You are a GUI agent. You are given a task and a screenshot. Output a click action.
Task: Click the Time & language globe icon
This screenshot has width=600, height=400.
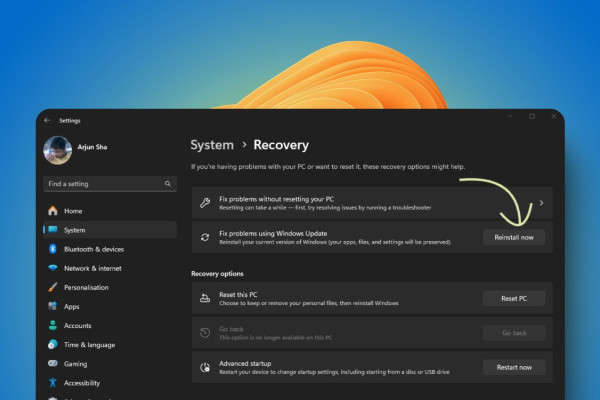click(x=53, y=344)
